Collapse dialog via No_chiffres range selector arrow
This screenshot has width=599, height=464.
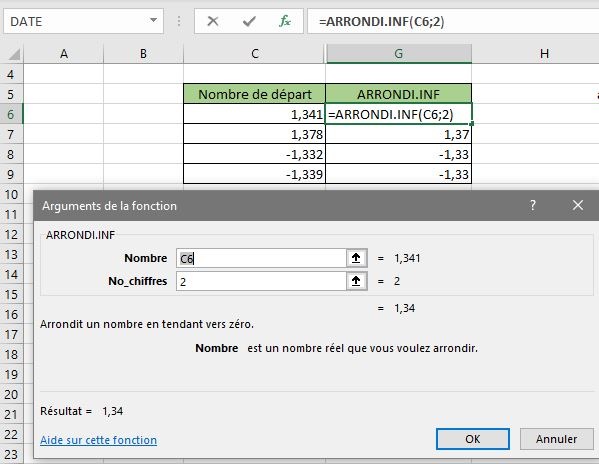click(x=356, y=281)
